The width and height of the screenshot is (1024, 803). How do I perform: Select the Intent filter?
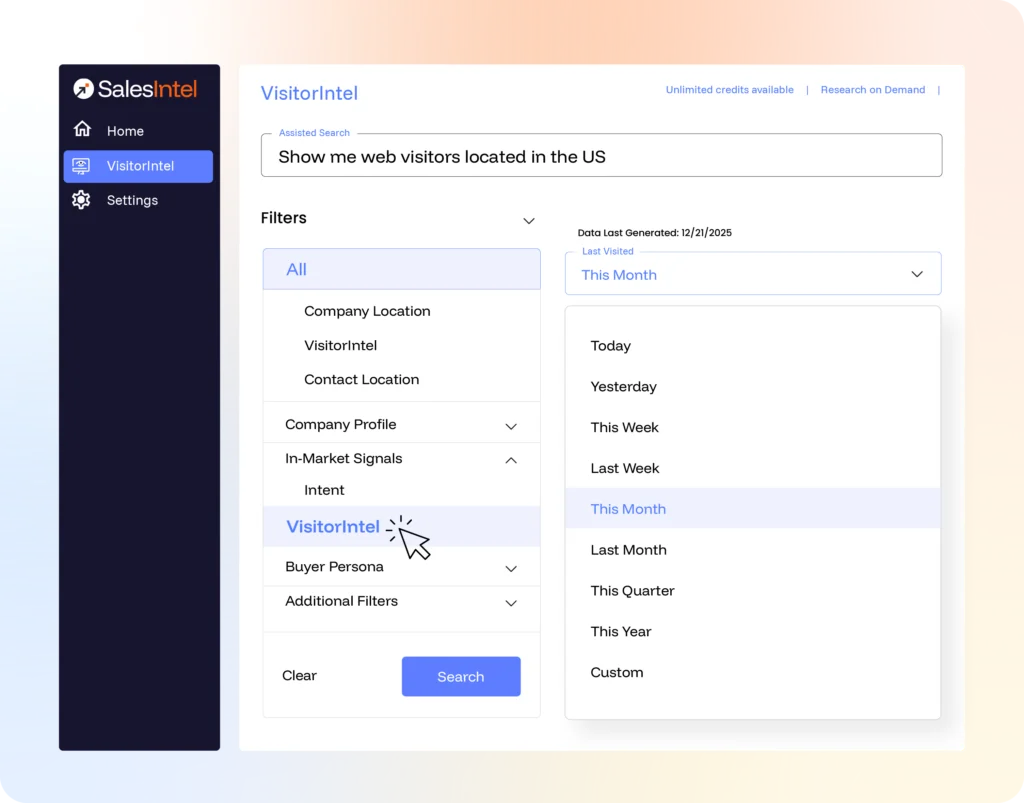324,490
